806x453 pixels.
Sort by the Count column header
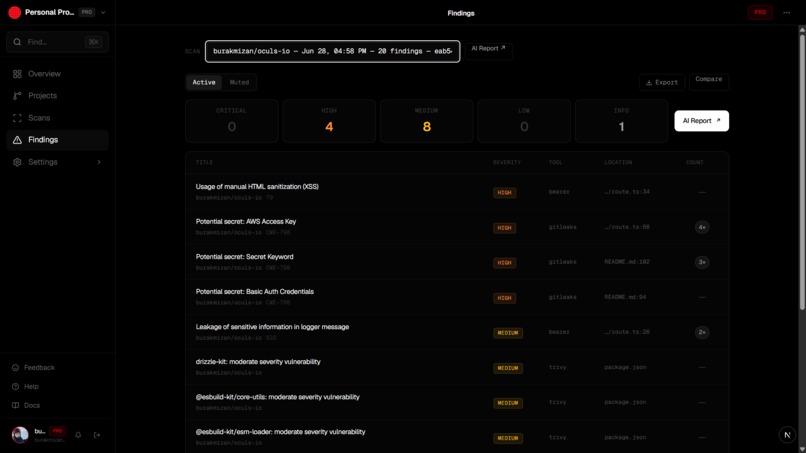tap(694, 162)
